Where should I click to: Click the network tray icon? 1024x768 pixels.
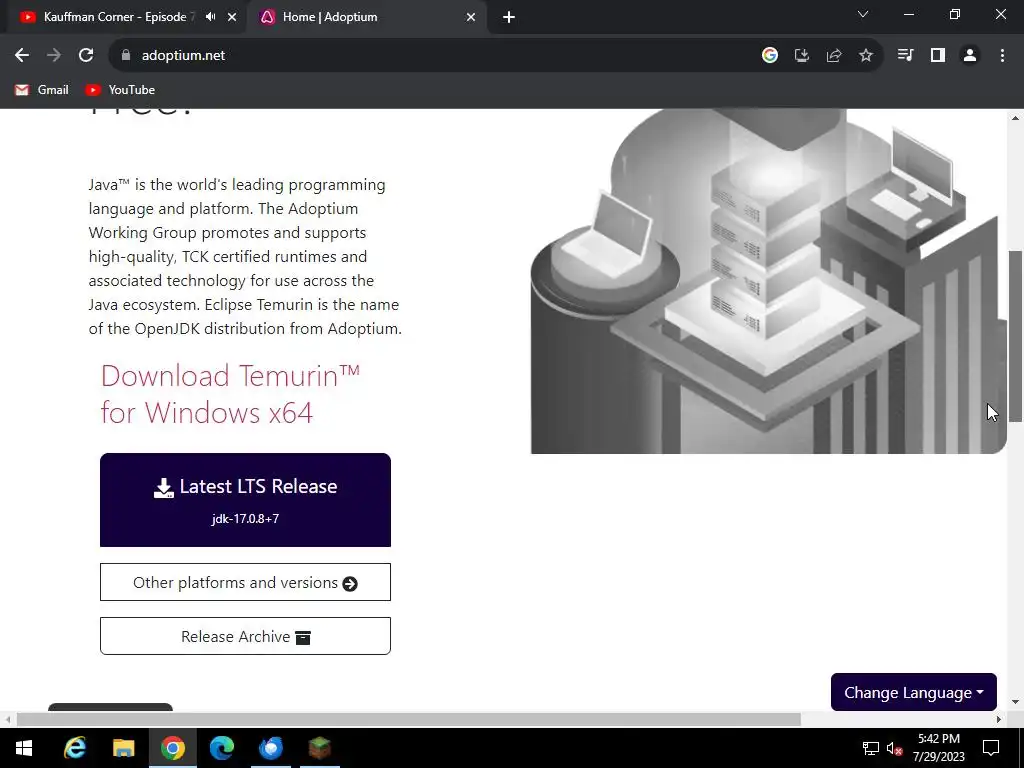[871, 748]
